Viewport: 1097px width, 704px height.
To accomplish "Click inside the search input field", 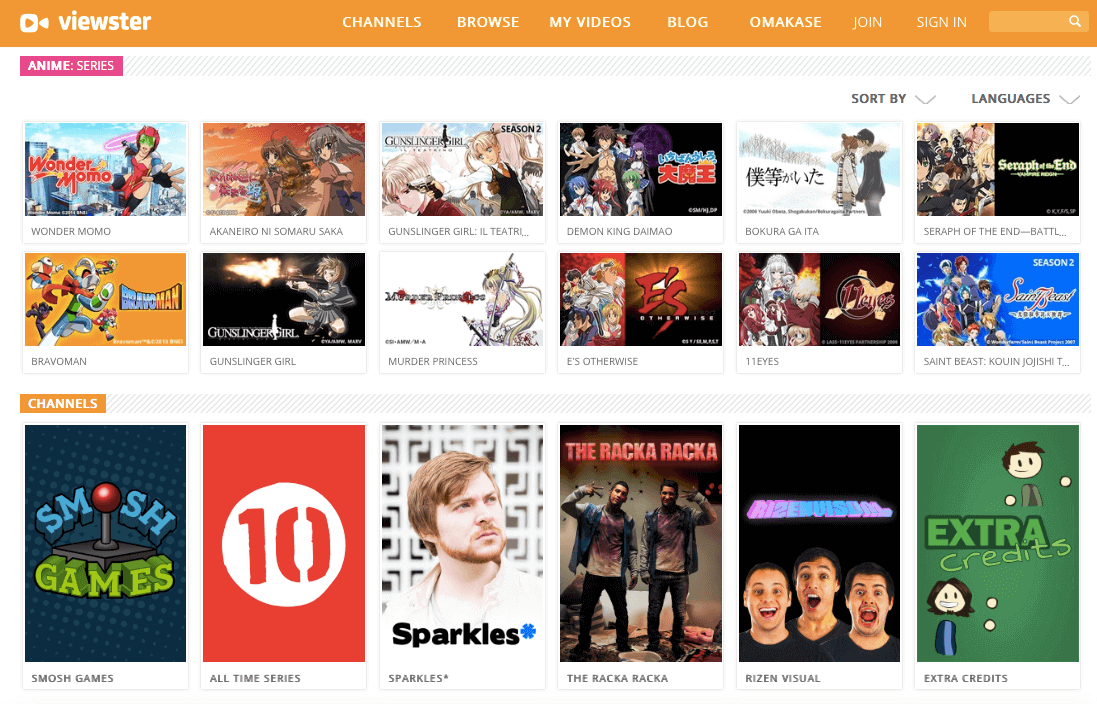I will coord(1028,22).
